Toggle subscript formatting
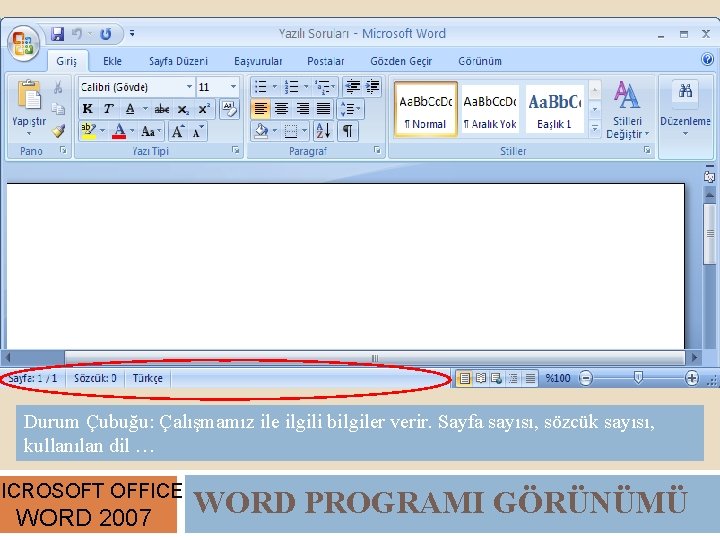The width and height of the screenshot is (720, 540). click(183, 109)
